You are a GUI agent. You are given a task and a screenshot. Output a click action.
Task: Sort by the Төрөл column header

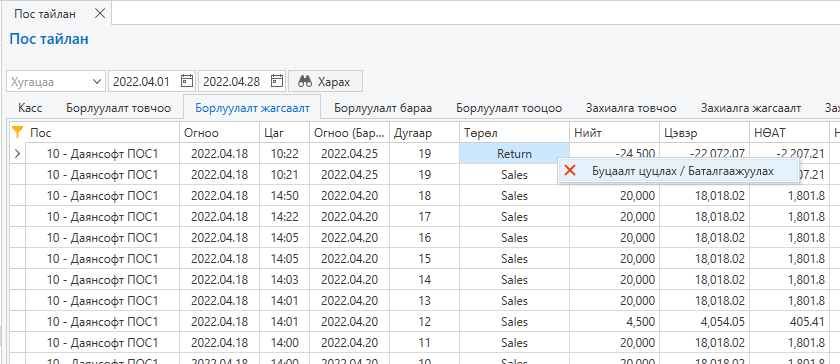coord(514,132)
